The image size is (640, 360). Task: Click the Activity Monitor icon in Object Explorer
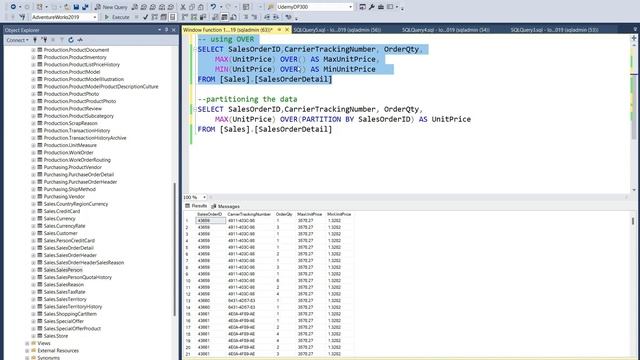[80, 40]
